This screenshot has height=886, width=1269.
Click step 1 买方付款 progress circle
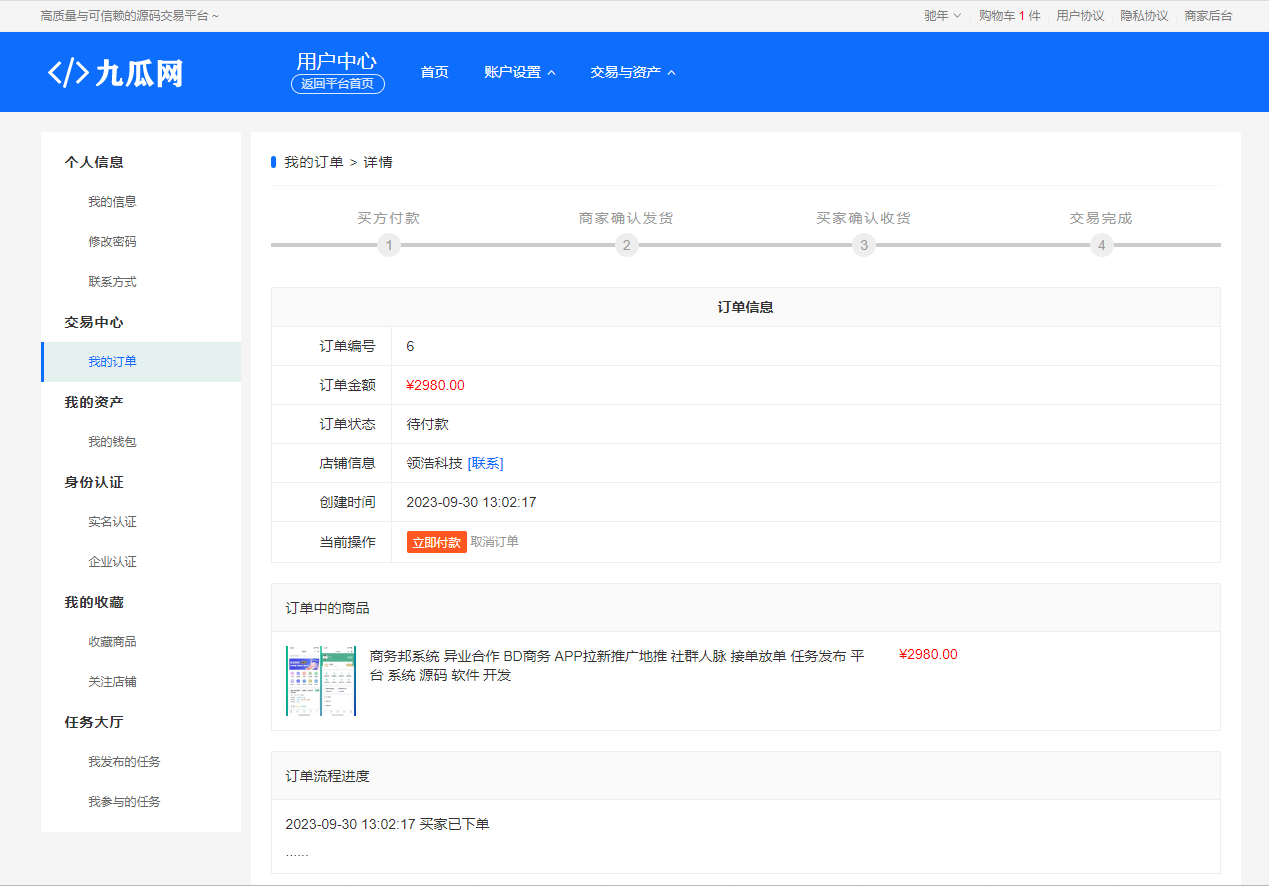(x=389, y=245)
